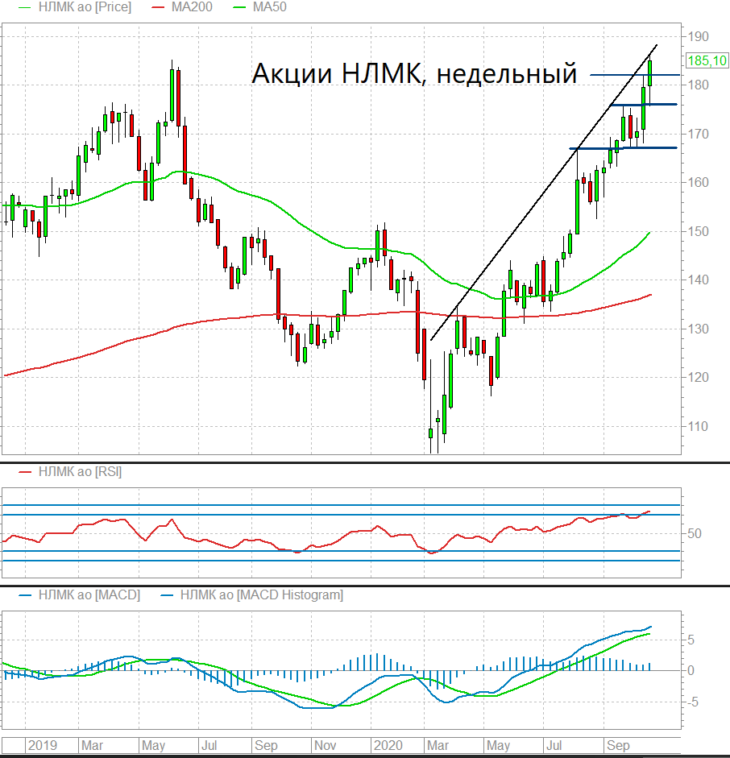
Task: Click the 130 price axis label
Action: [x=698, y=329]
